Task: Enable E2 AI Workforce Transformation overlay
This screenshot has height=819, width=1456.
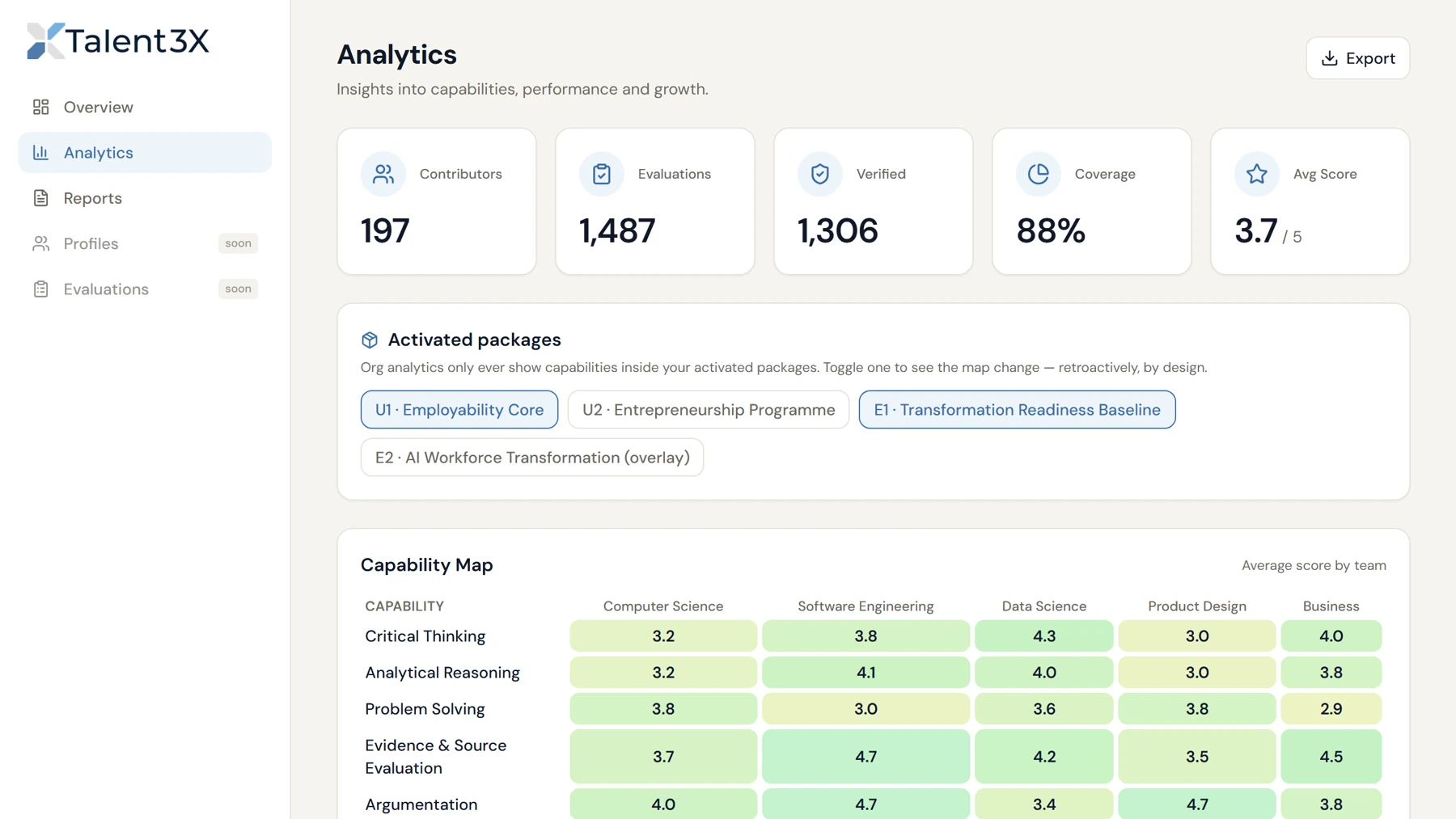Action: [x=532, y=458]
